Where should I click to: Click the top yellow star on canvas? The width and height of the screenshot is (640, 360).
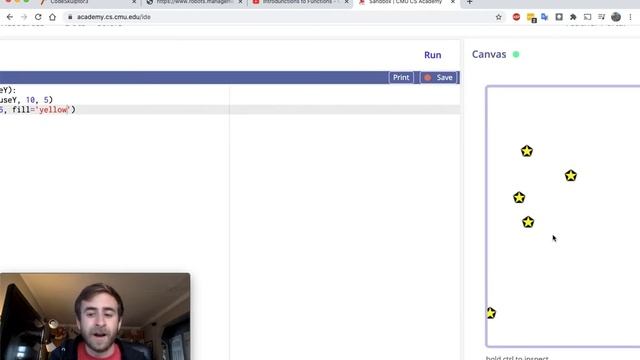(527, 151)
